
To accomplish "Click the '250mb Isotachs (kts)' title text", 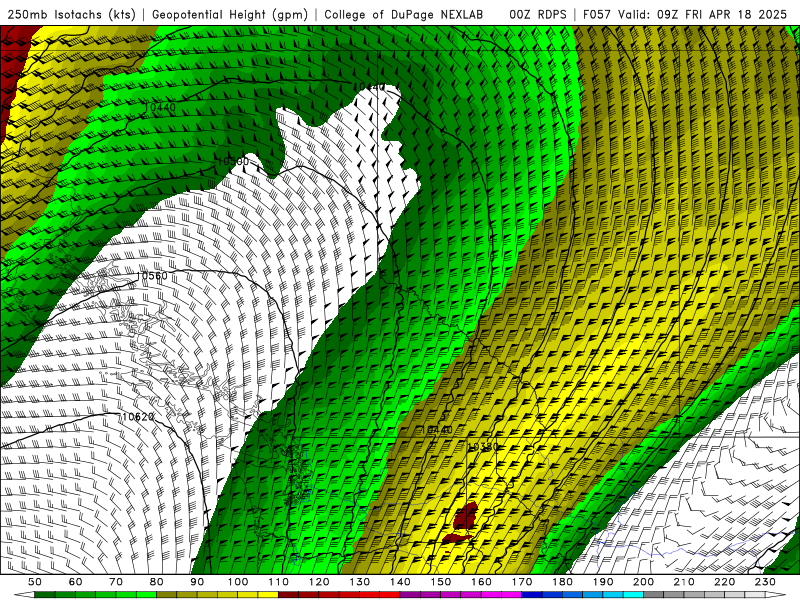I will [71, 14].
